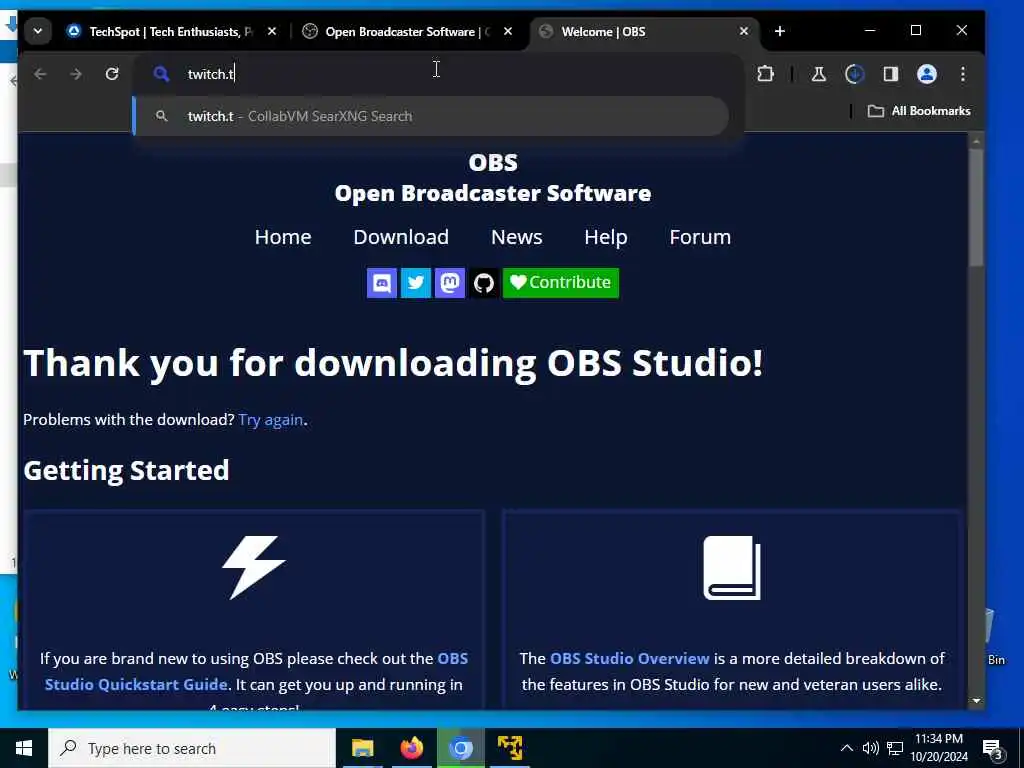This screenshot has height=768, width=1024.
Task: Click the Thank you for downloading heading
Action: 393,362
